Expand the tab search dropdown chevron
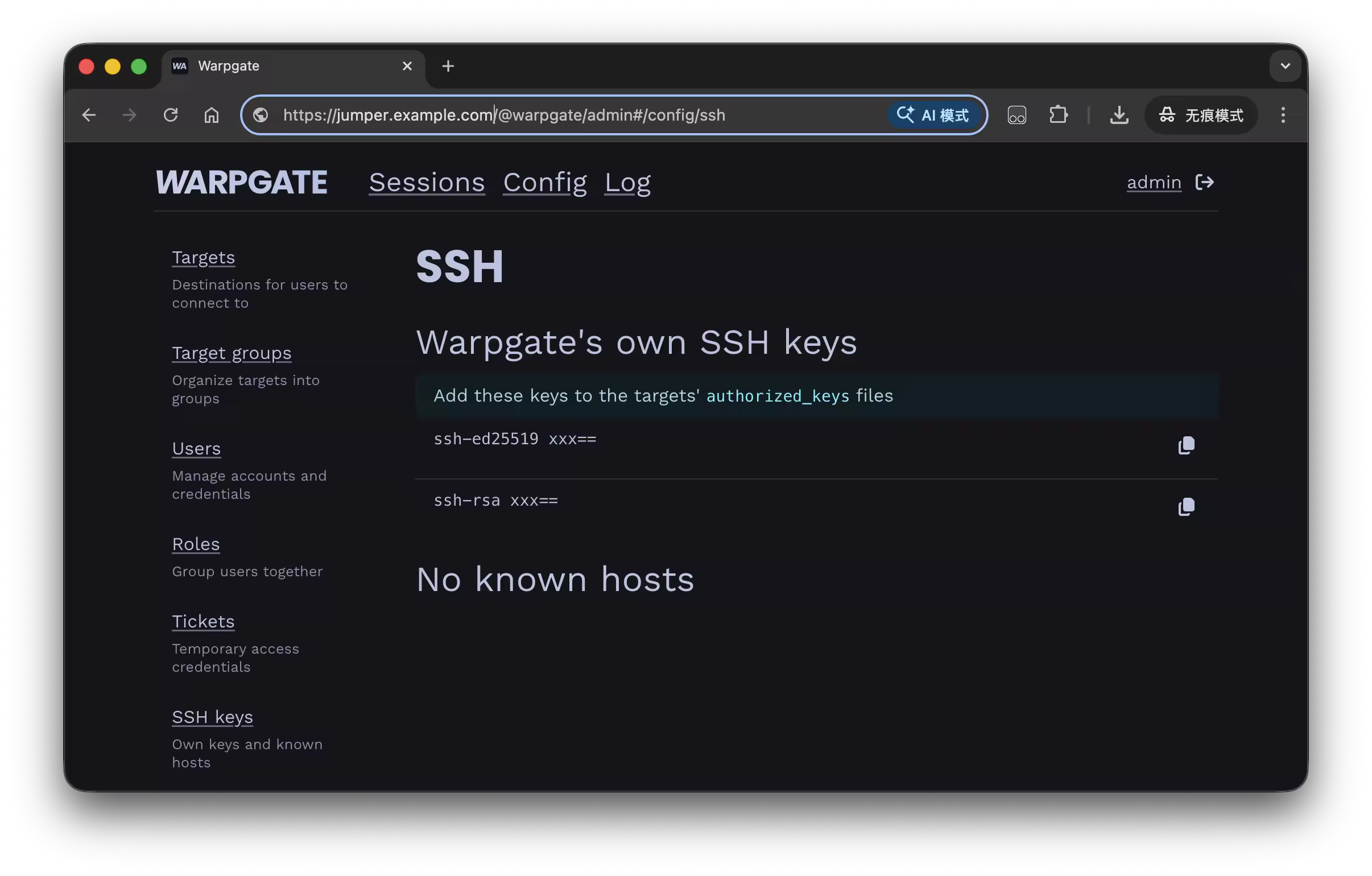The width and height of the screenshot is (1372, 876). [x=1285, y=66]
